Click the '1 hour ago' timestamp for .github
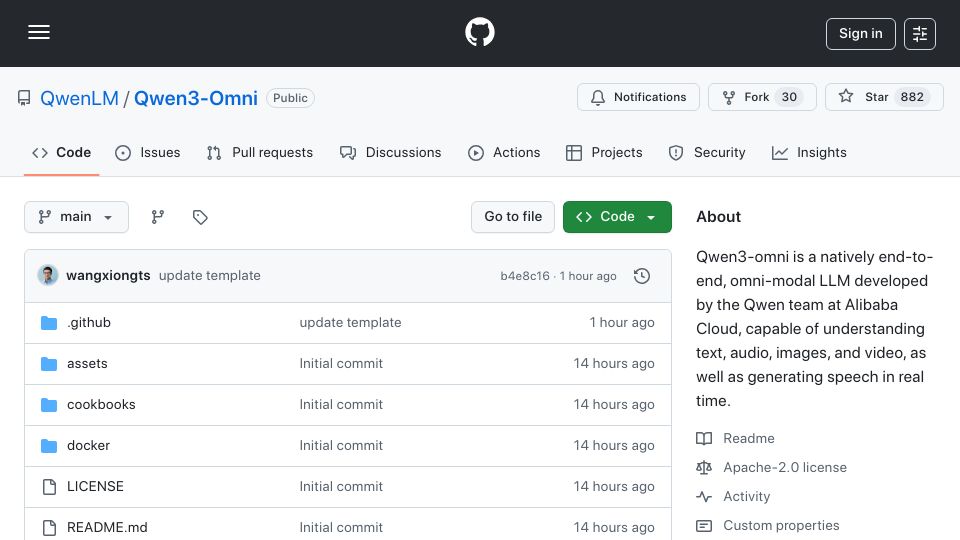This screenshot has height=540, width=960. pos(621,323)
